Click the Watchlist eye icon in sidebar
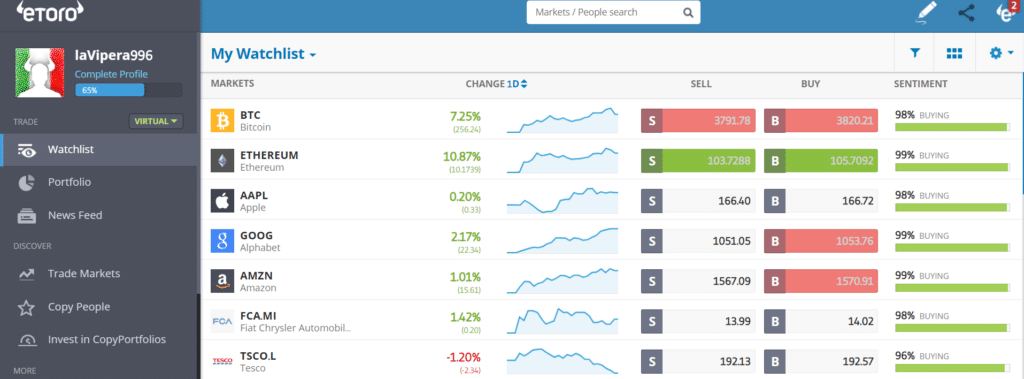Screen dimensions: 1024x379 [27, 150]
